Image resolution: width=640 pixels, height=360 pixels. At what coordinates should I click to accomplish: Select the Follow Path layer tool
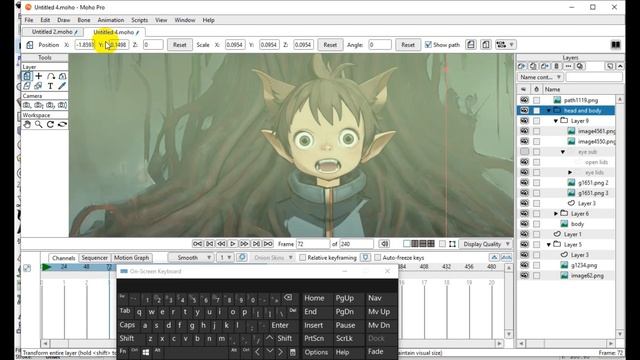[51, 76]
